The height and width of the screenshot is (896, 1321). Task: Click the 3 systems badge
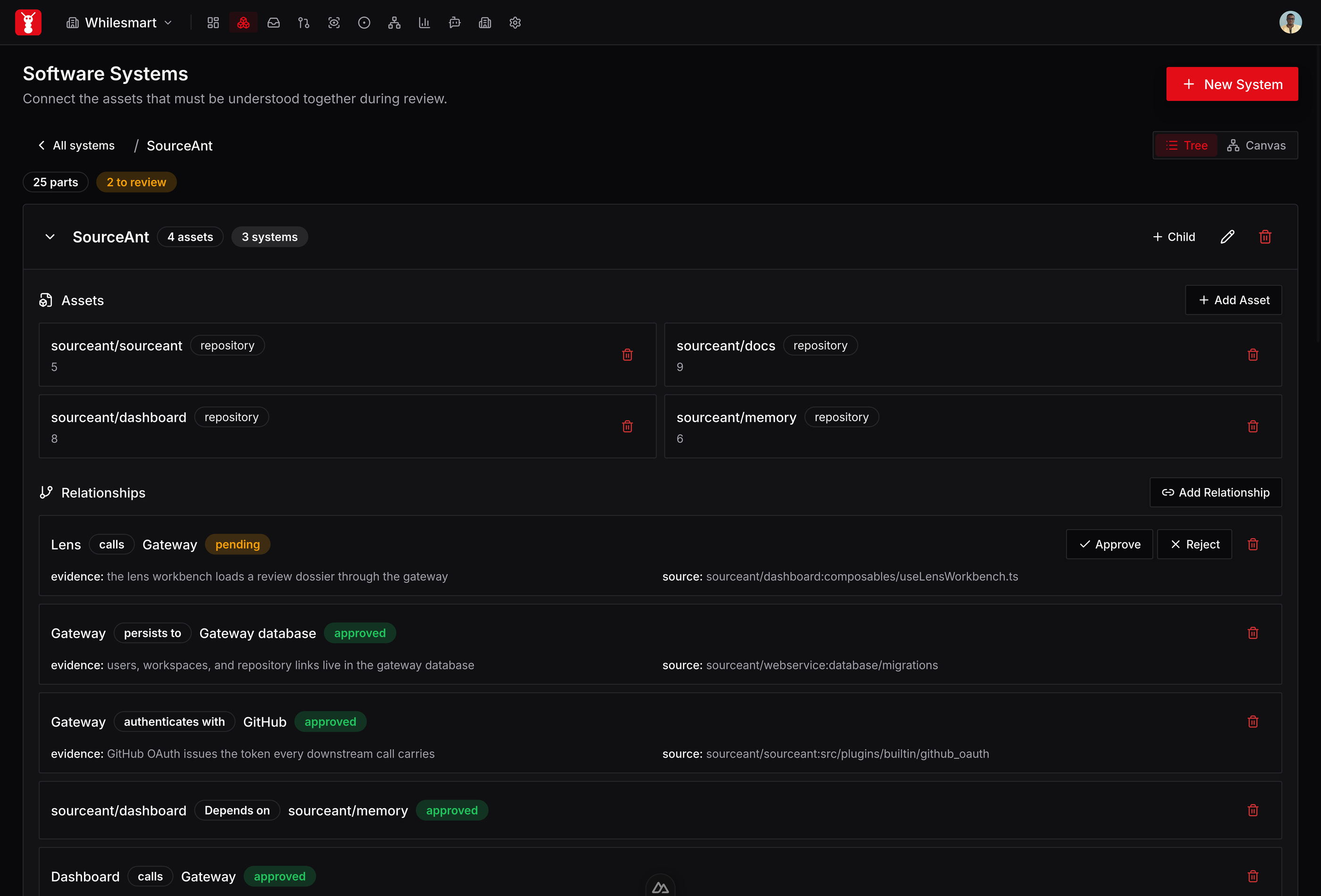click(x=270, y=237)
